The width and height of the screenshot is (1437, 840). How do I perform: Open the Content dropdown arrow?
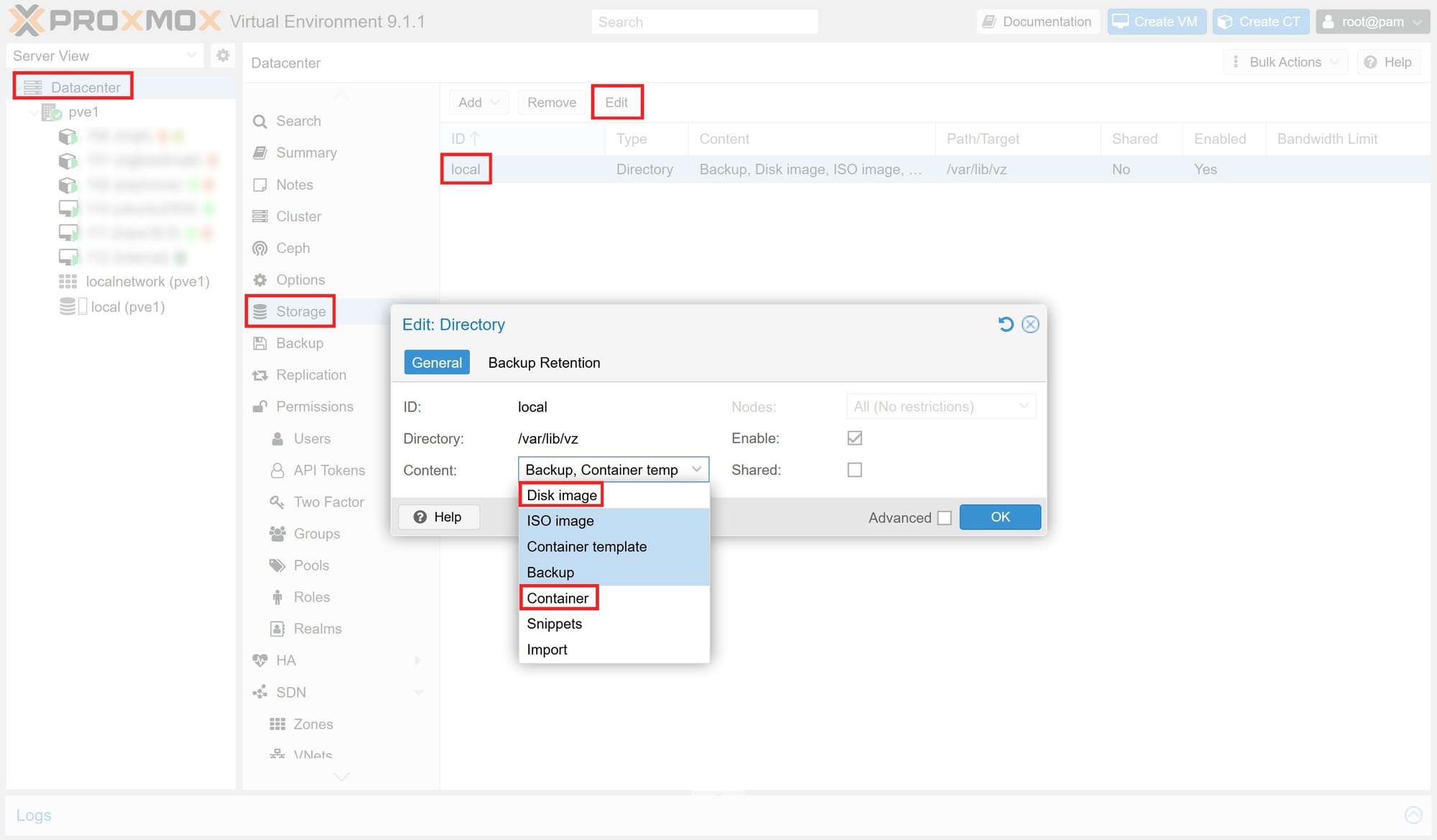(x=696, y=469)
